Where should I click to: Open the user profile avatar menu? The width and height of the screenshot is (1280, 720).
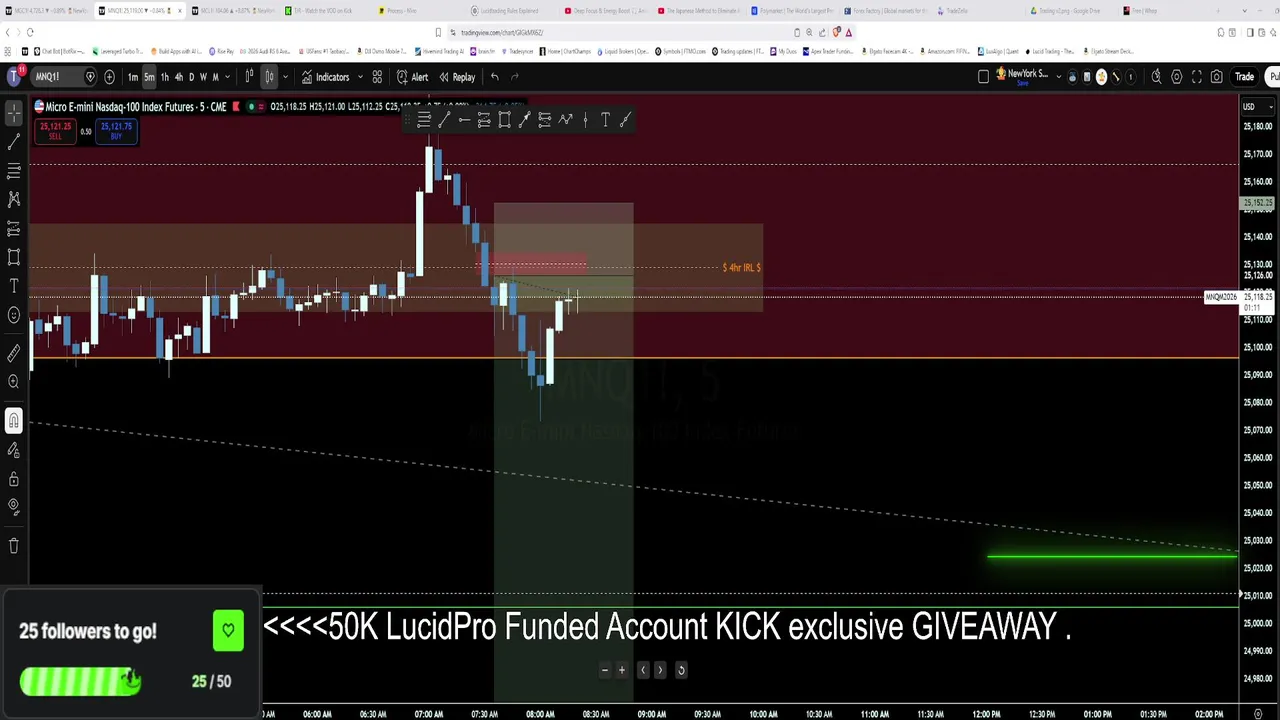pos(14,77)
